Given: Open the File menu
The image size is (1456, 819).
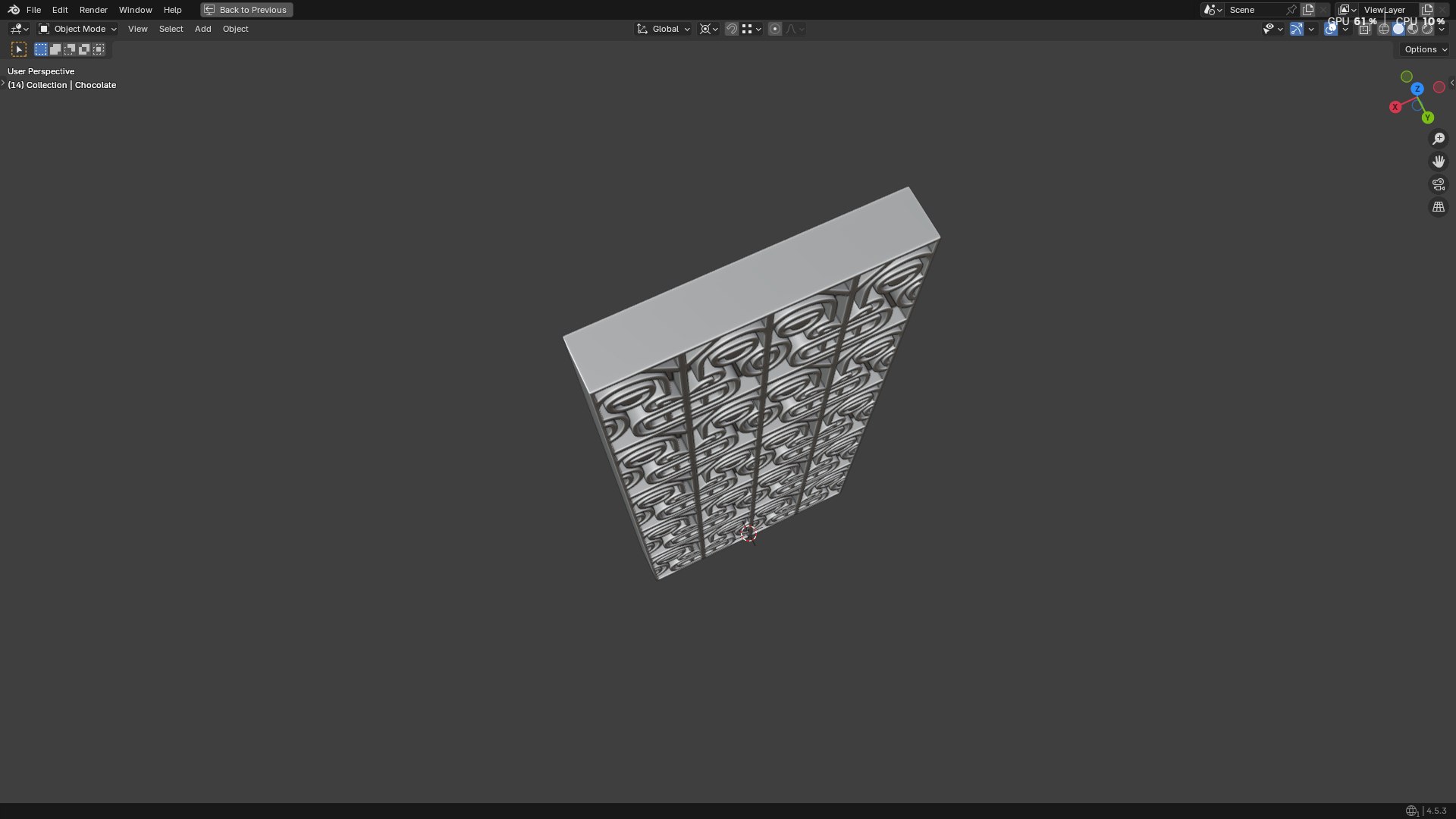Looking at the screenshot, I should pos(33,10).
